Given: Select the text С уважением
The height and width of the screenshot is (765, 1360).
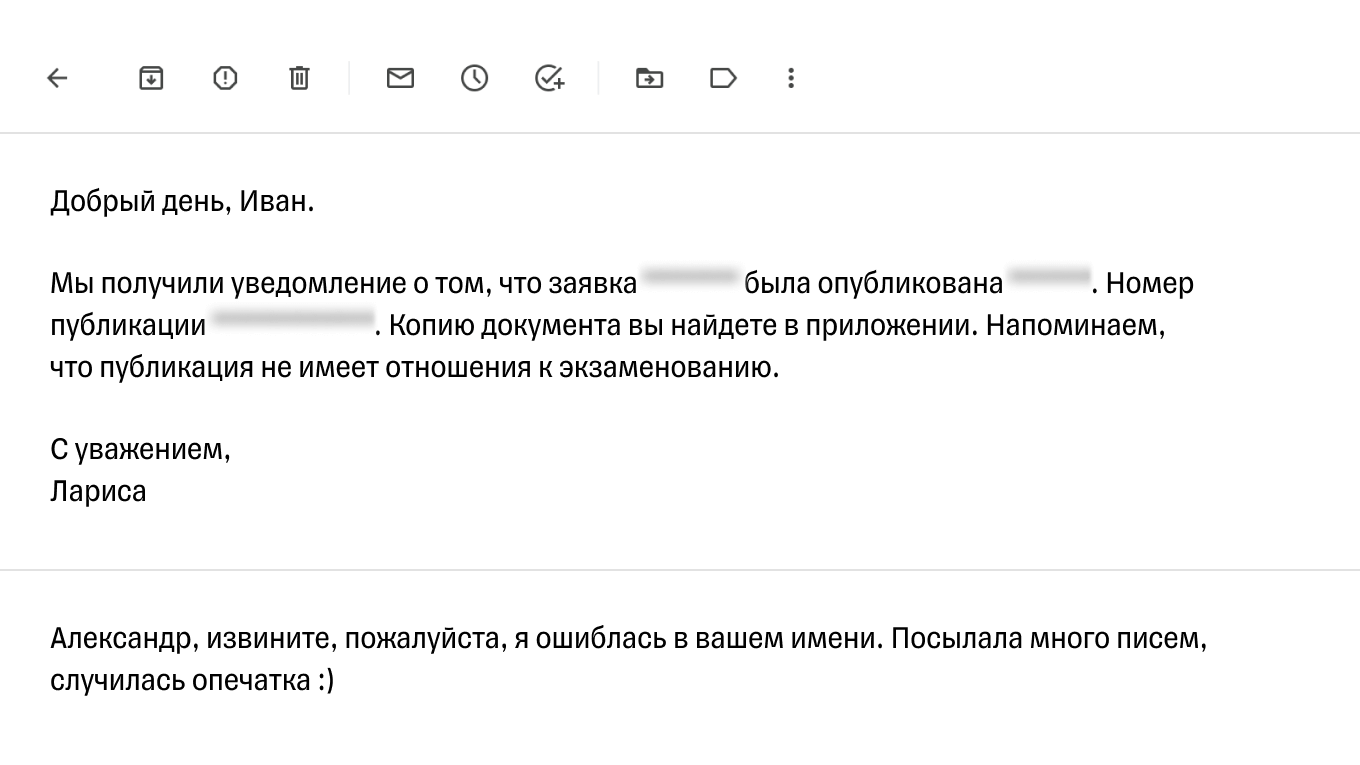Looking at the screenshot, I should click(x=140, y=449).
